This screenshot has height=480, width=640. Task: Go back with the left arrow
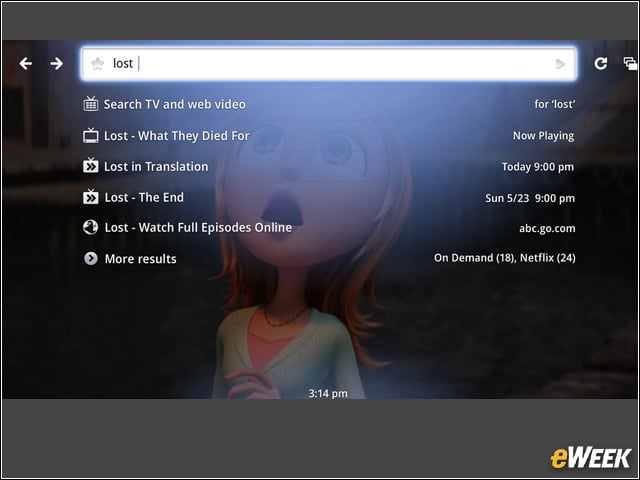tap(25, 63)
